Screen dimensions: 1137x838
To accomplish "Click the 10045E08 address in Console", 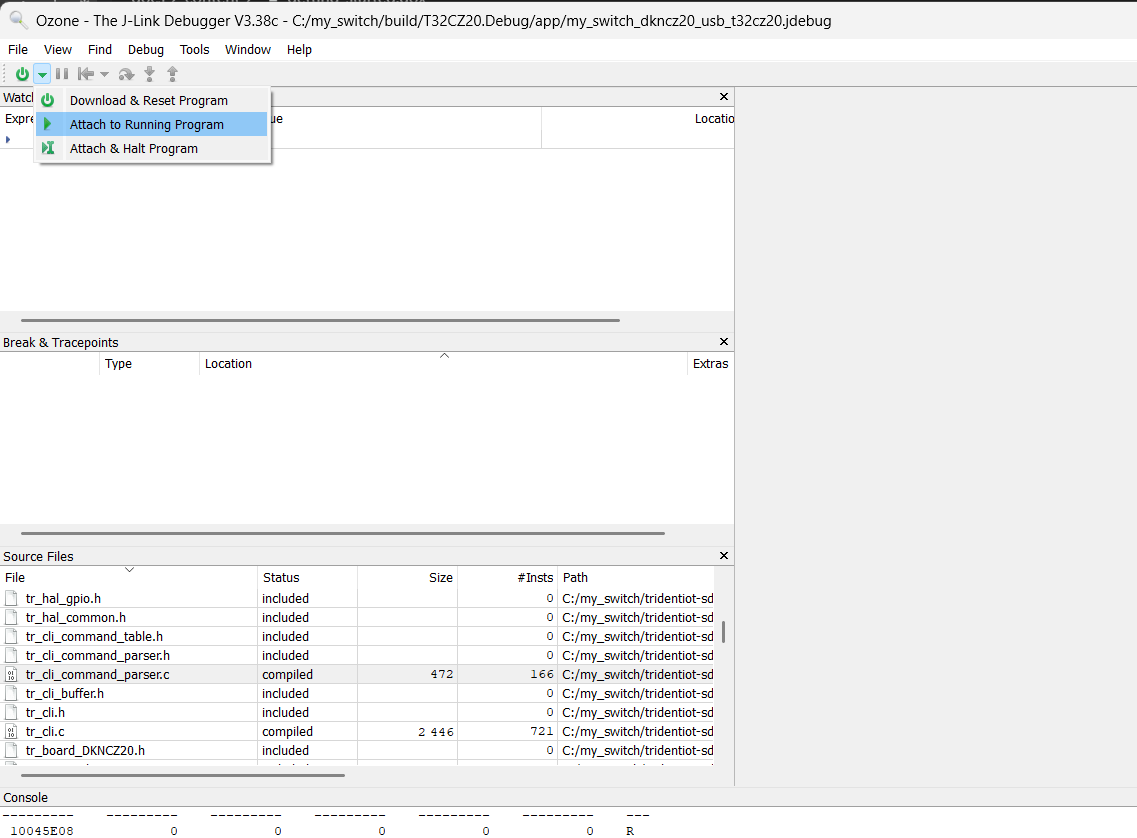I will (x=42, y=831).
